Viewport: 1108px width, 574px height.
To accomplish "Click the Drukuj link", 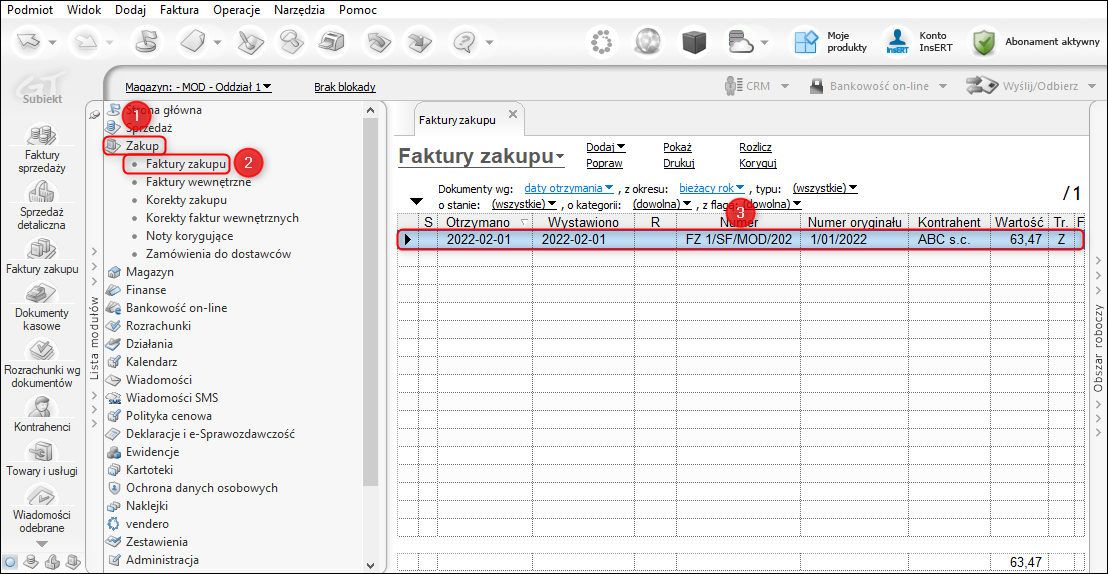I will 679,163.
